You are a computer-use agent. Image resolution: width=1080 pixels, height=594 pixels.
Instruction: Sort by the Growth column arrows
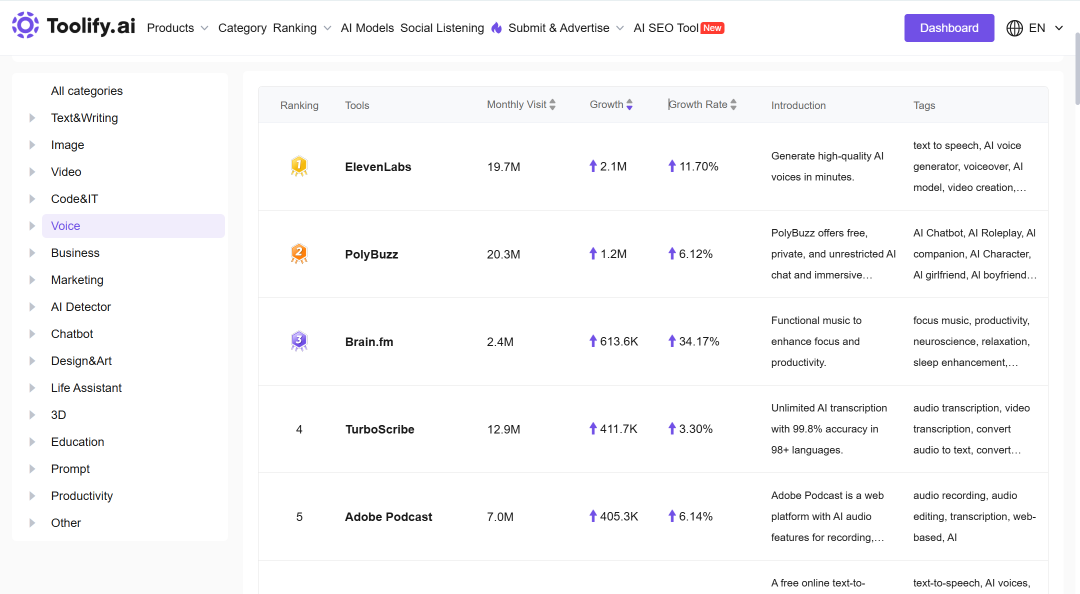[x=630, y=105]
